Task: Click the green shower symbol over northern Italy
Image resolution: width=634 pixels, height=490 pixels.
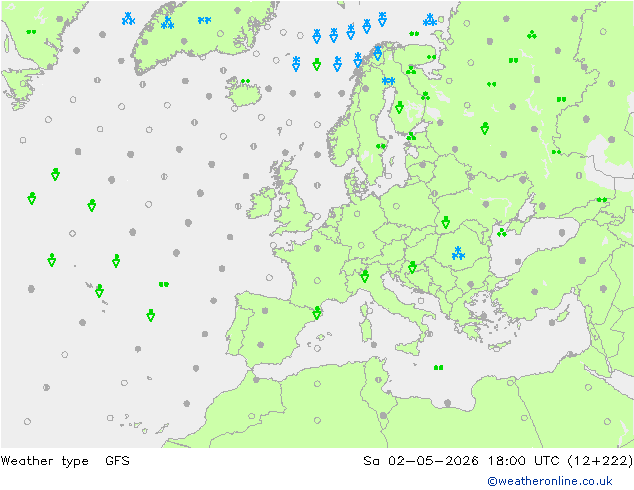Action: coord(364,276)
